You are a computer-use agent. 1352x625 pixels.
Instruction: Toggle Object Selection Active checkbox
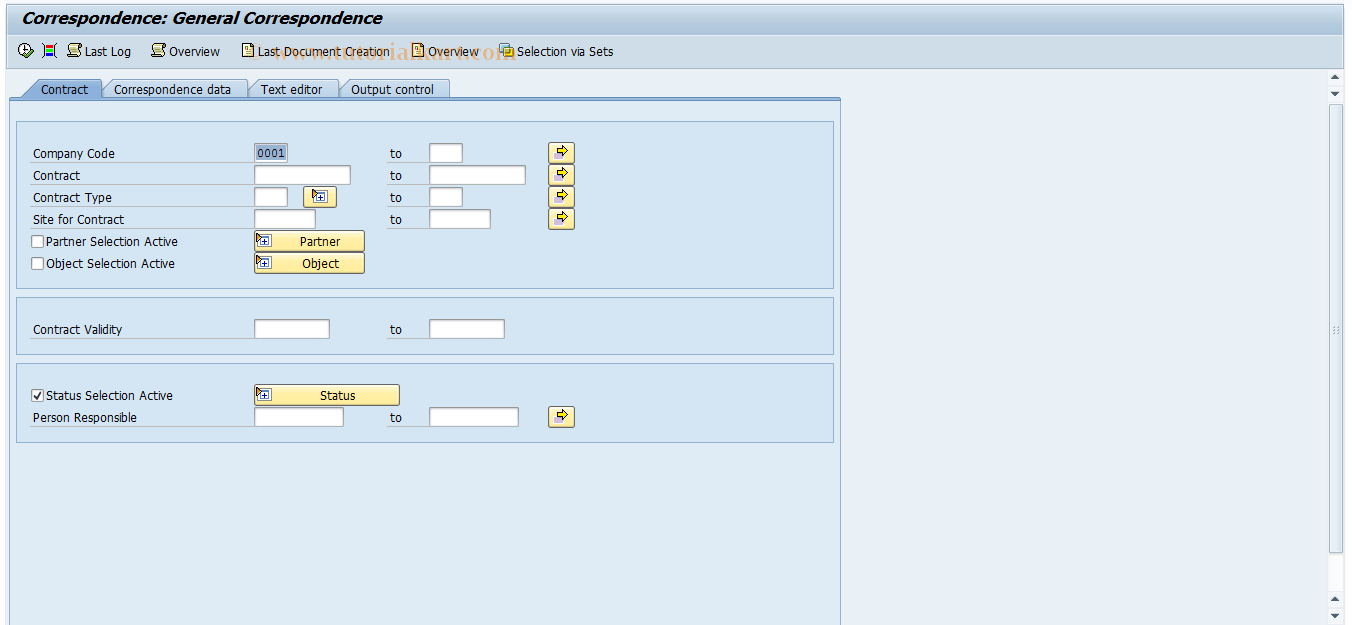[38, 263]
